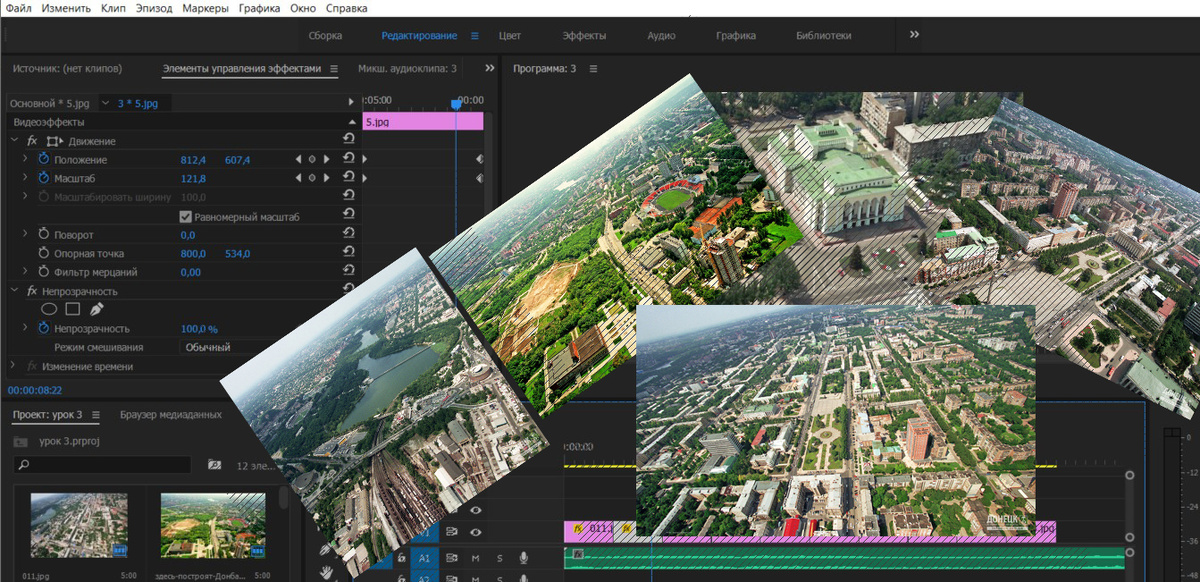Click the Движение transform box icon
Screen dimensions: 1200x582
point(54,141)
